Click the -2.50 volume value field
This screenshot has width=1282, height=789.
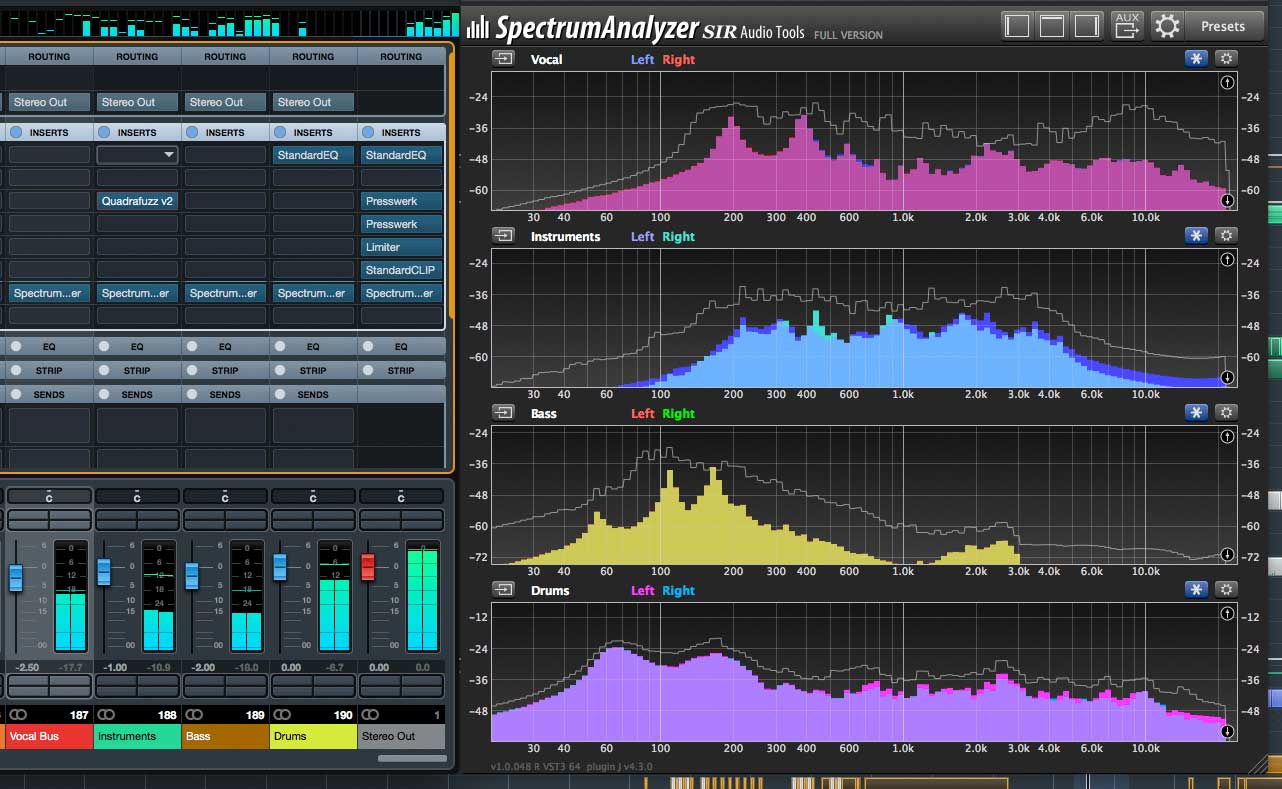(x=28, y=667)
